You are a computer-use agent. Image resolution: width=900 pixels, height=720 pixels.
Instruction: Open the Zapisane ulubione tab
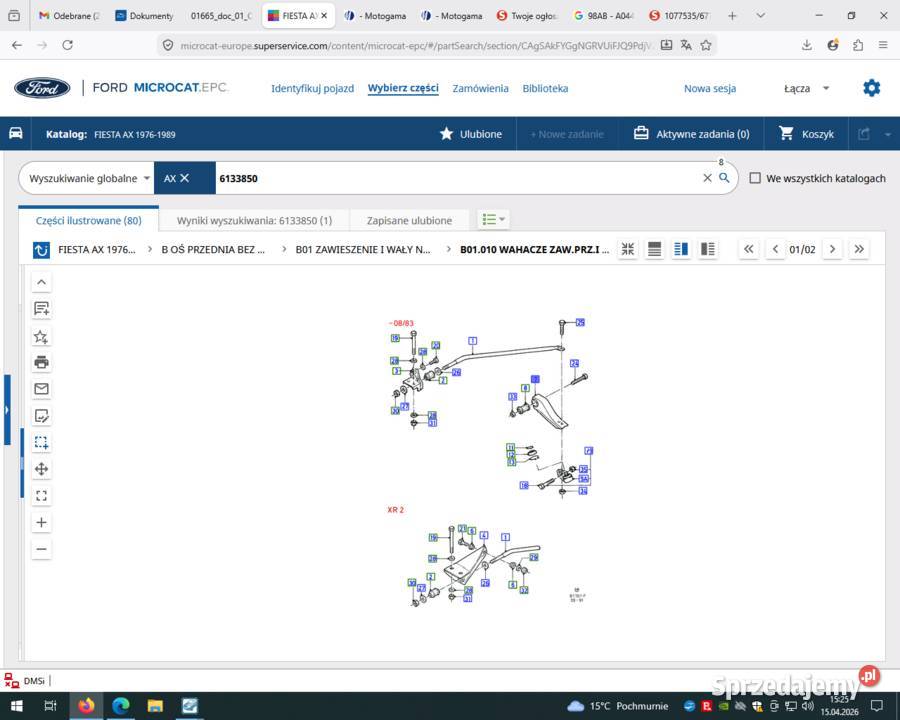pyautogui.click(x=409, y=220)
